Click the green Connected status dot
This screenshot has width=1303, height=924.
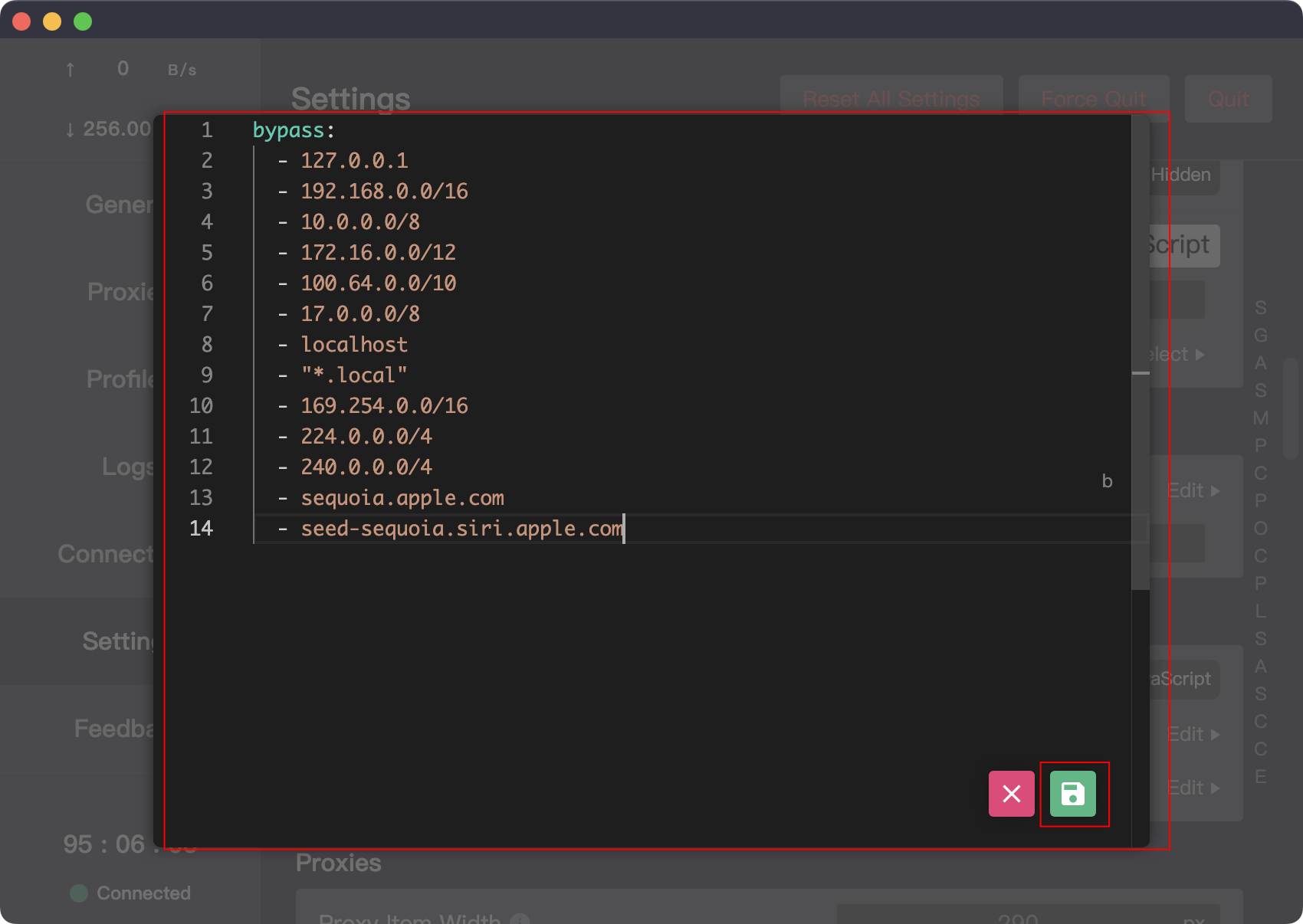[79, 893]
